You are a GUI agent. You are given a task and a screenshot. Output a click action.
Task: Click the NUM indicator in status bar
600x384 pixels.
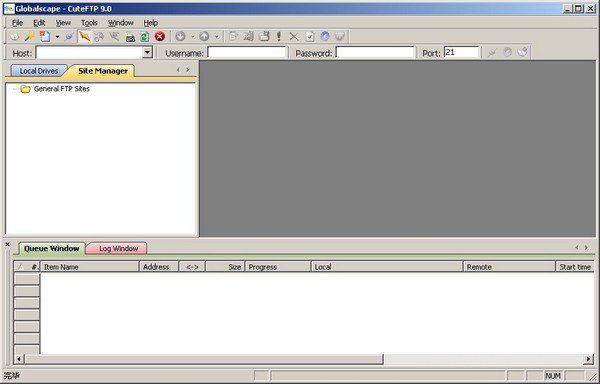(553, 376)
